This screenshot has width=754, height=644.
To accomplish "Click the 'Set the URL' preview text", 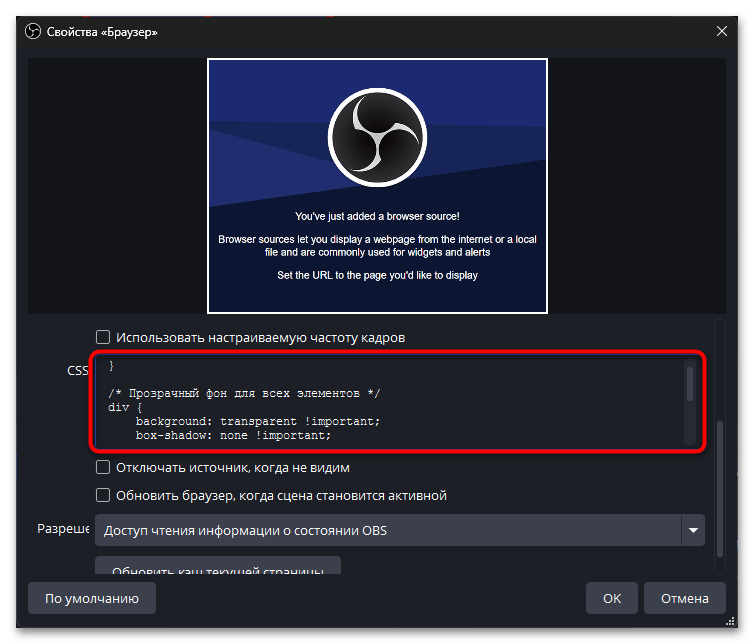I will click(x=377, y=275).
